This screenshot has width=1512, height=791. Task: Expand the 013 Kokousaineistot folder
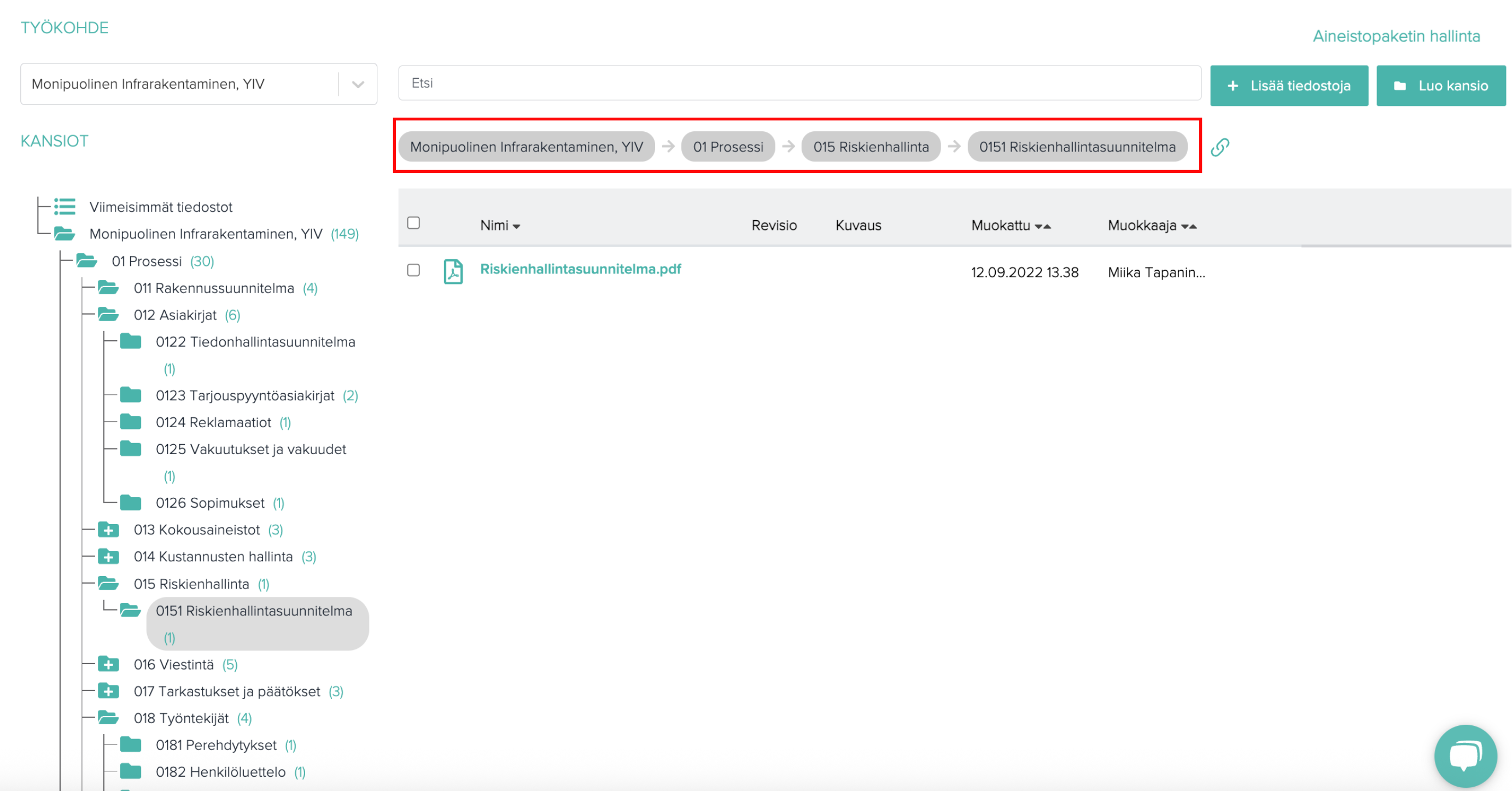109,530
